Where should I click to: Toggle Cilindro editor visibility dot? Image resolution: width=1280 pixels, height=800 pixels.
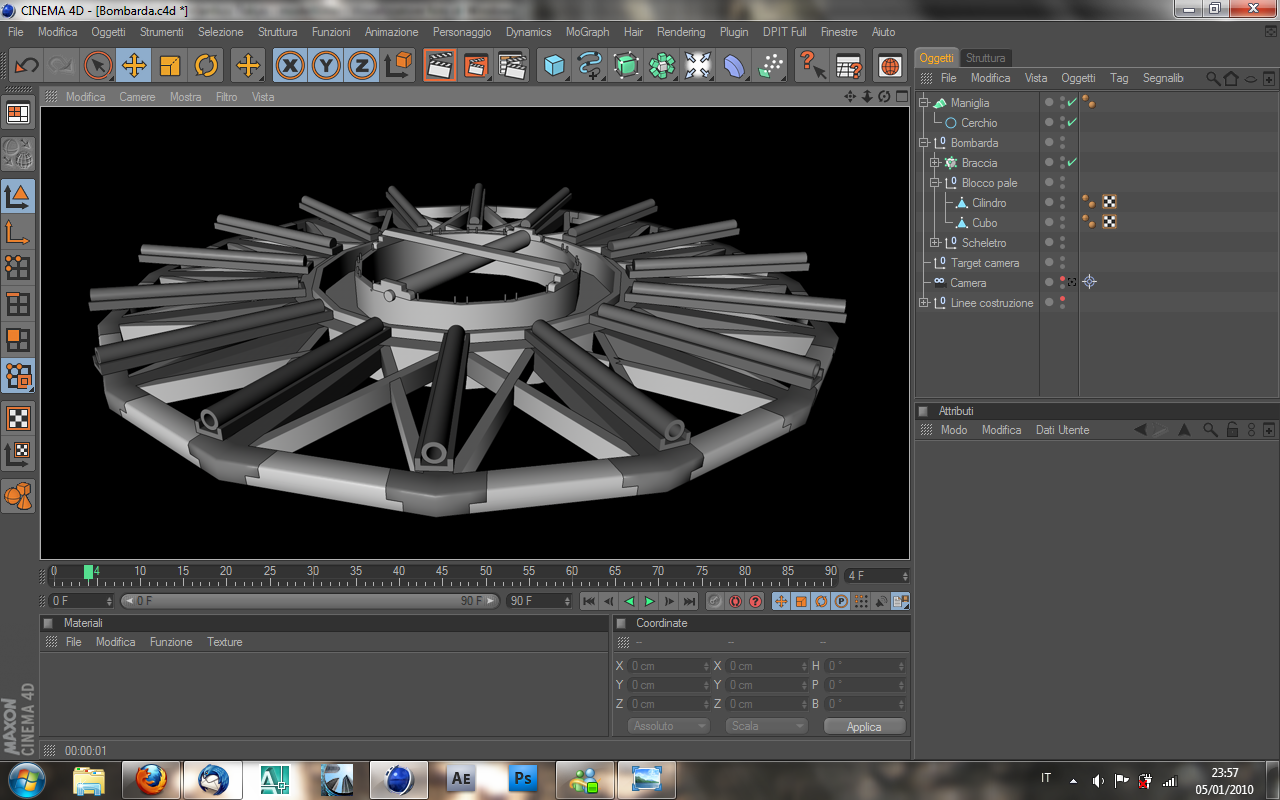pyautogui.click(x=1062, y=199)
